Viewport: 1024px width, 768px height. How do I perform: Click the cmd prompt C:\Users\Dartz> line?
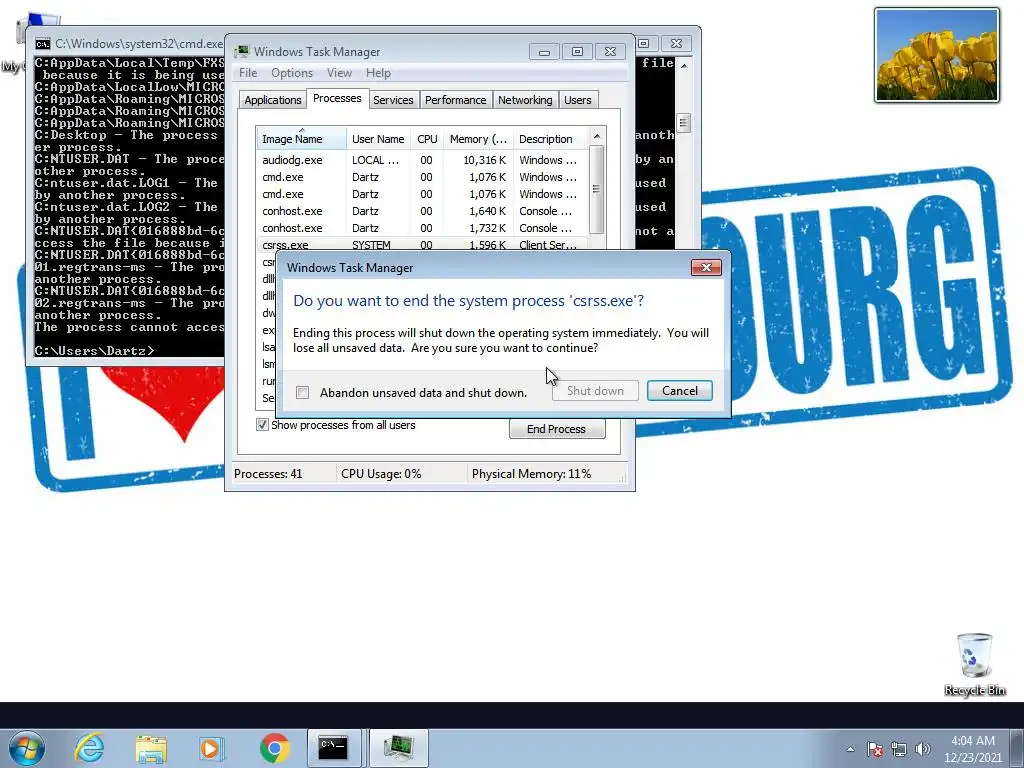tap(95, 351)
